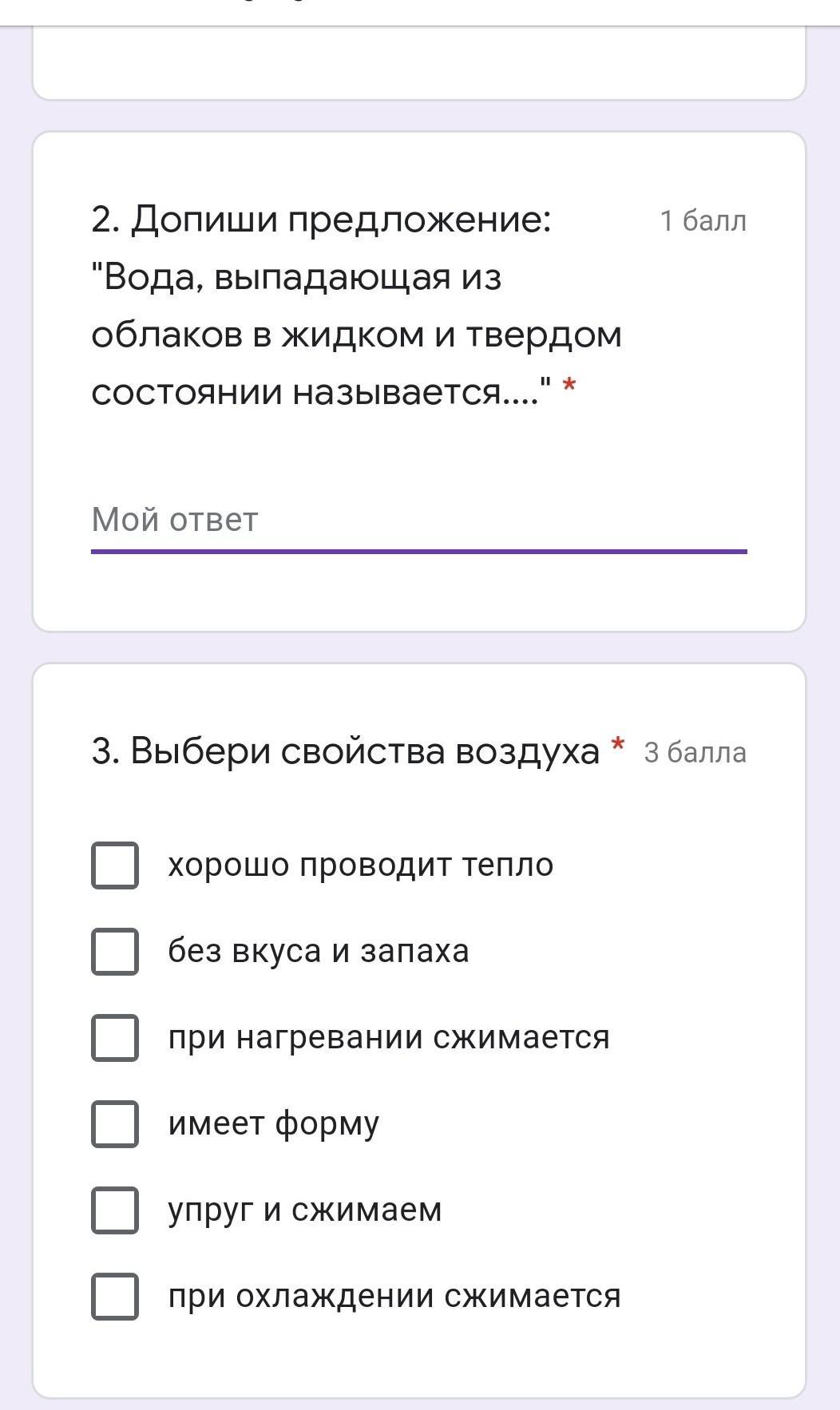Enable the 'имеет форму' checkbox

(x=115, y=1123)
